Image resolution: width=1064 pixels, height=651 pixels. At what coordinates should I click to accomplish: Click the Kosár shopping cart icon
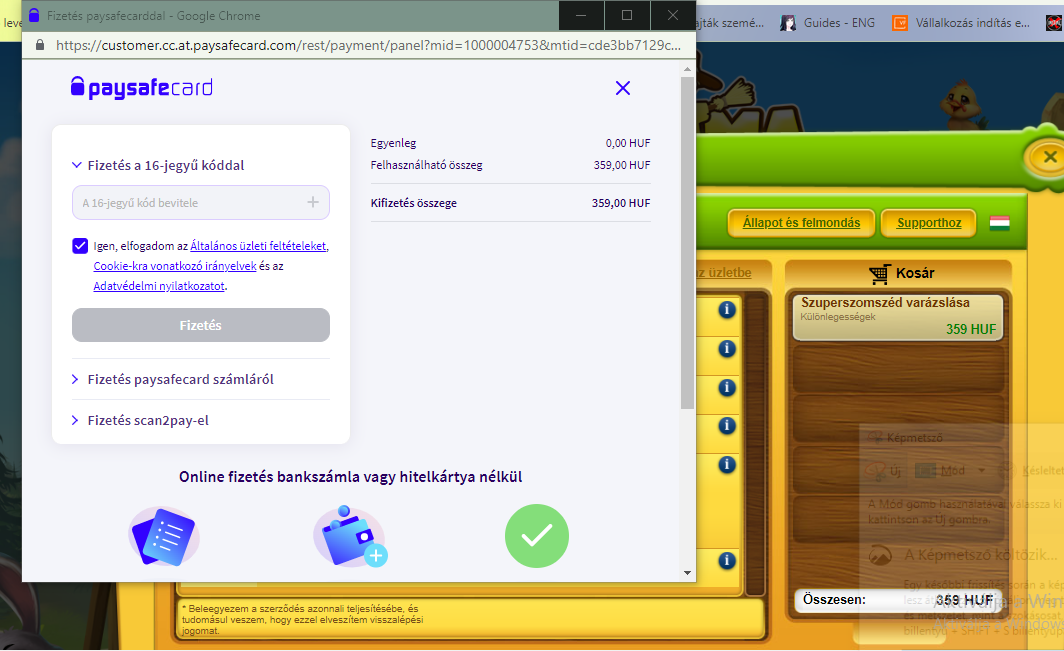click(879, 274)
